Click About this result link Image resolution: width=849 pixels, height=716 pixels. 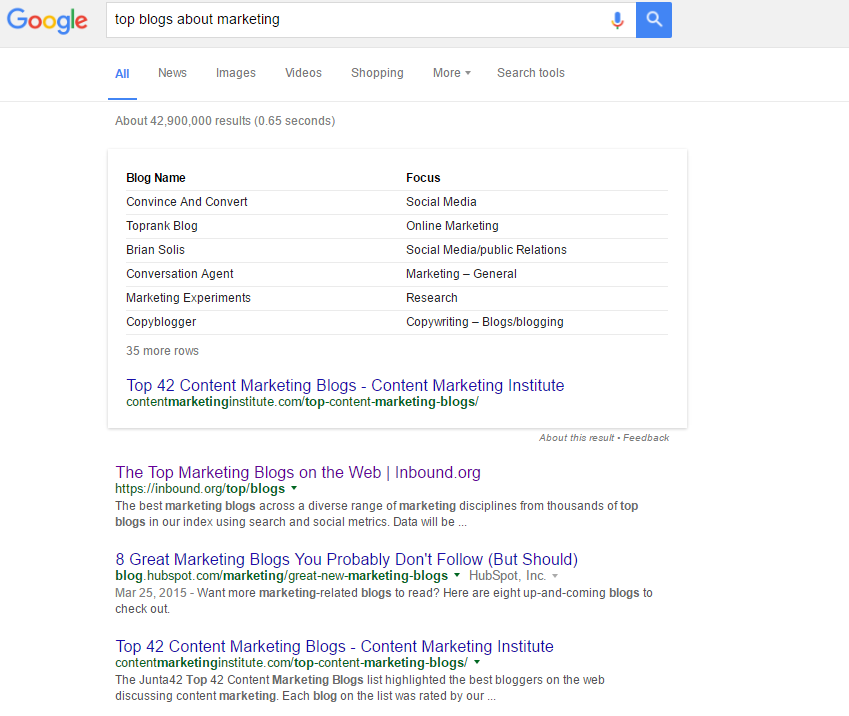(x=576, y=438)
